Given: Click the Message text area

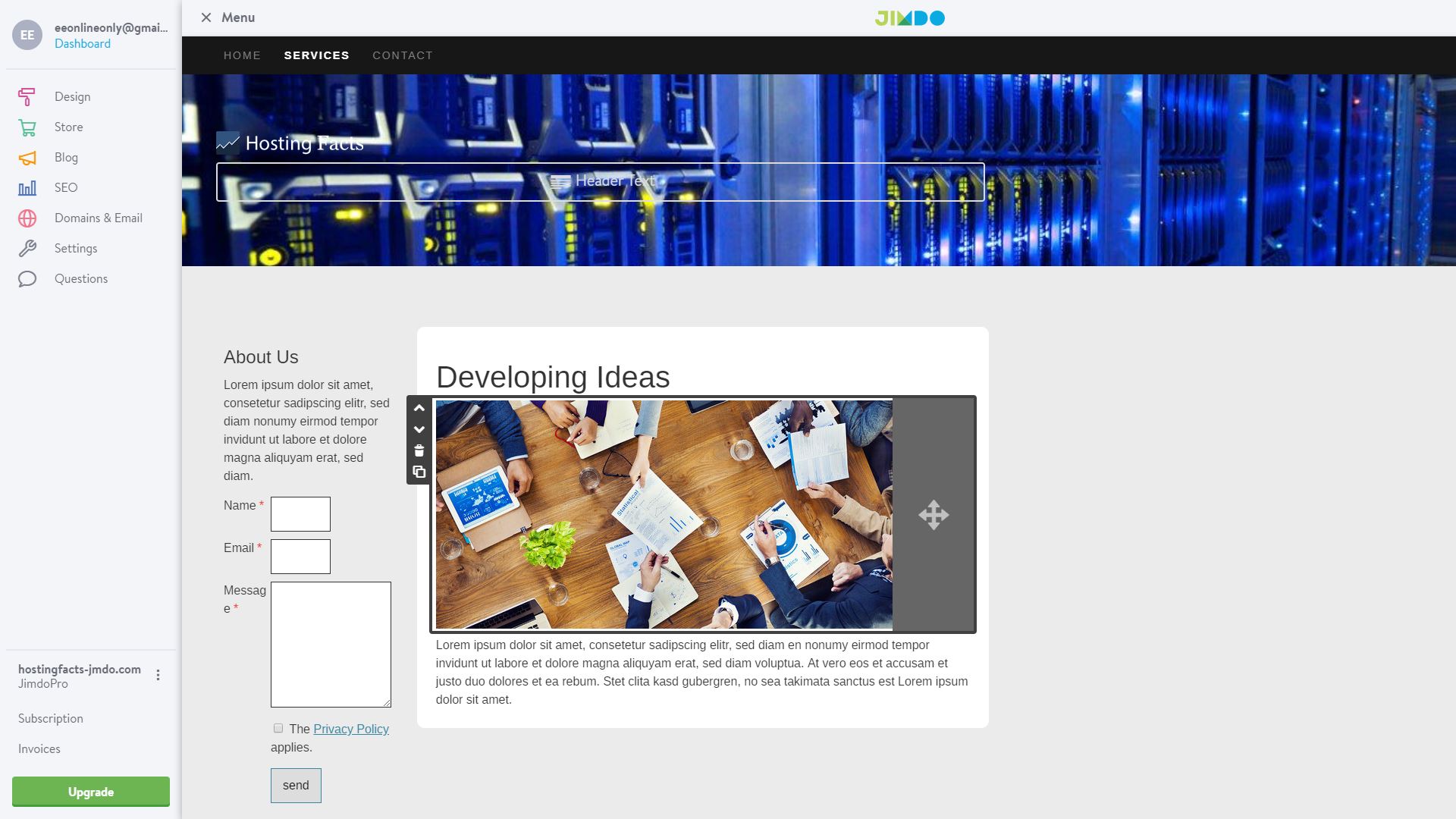Looking at the screenshot, I should click(331, 645).
